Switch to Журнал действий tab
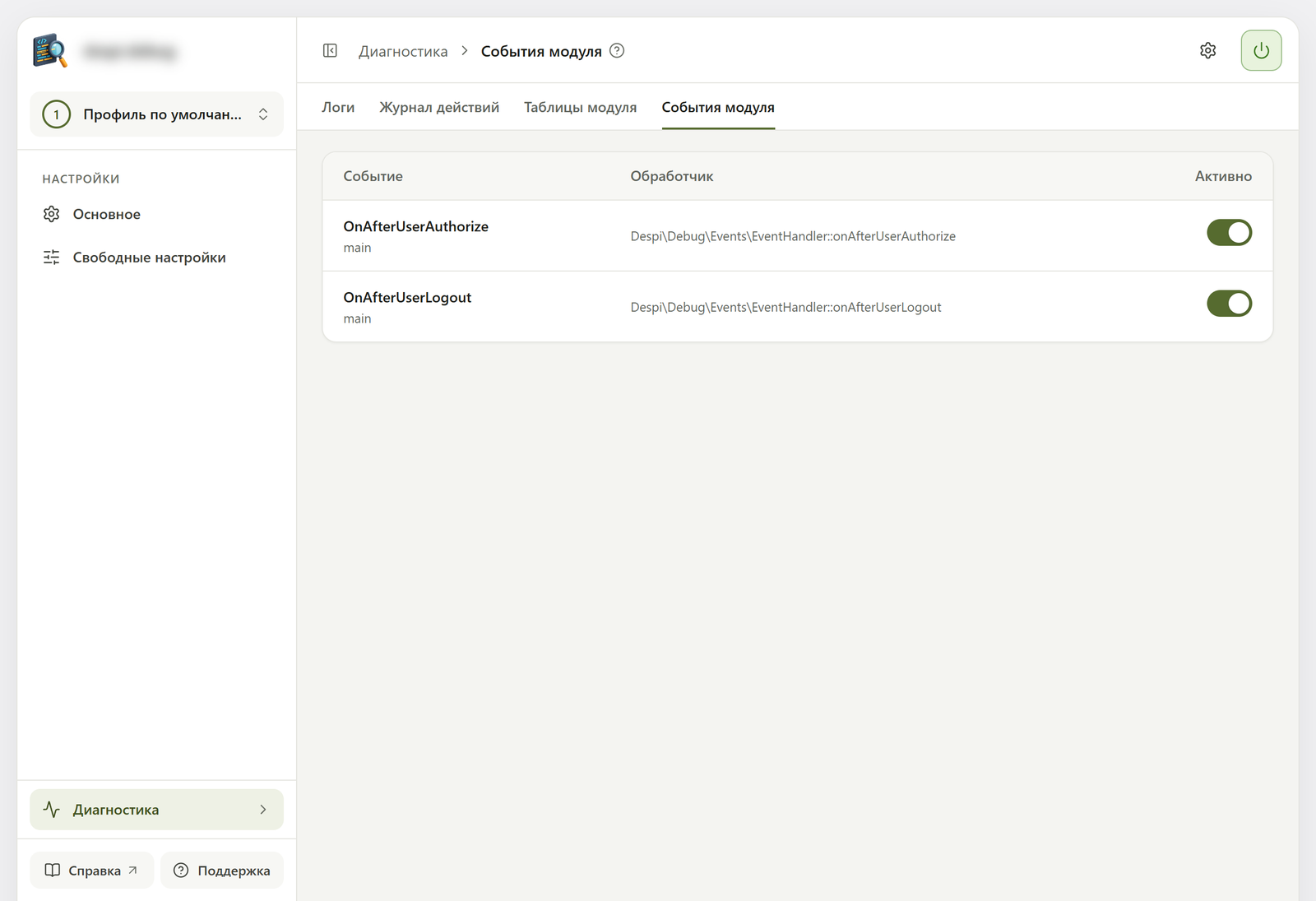The image size is (1316, 901). pyautogui.click(x=439, y=107)
